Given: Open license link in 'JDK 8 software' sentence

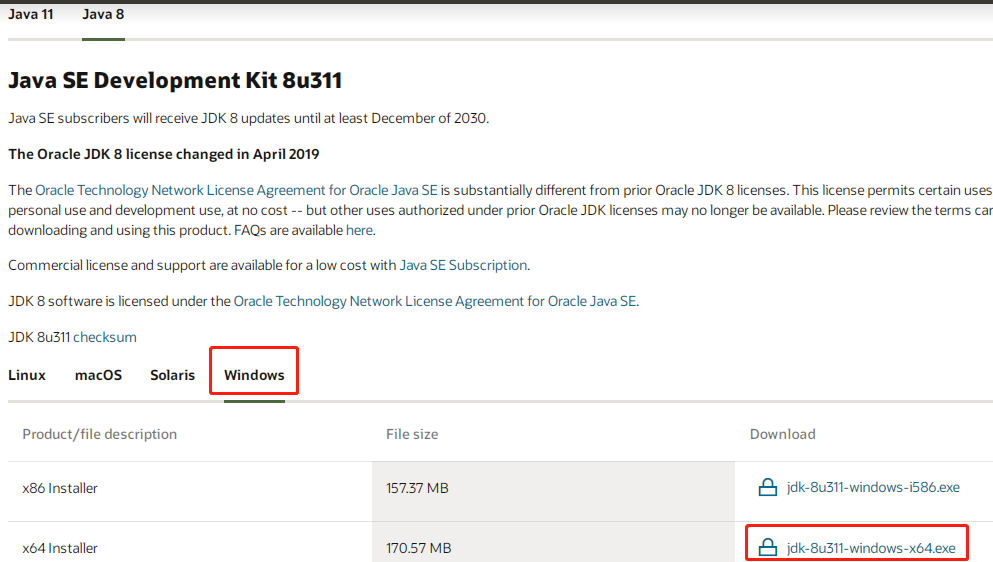Looking at the screenshot, I should click(x=435, y=301).
